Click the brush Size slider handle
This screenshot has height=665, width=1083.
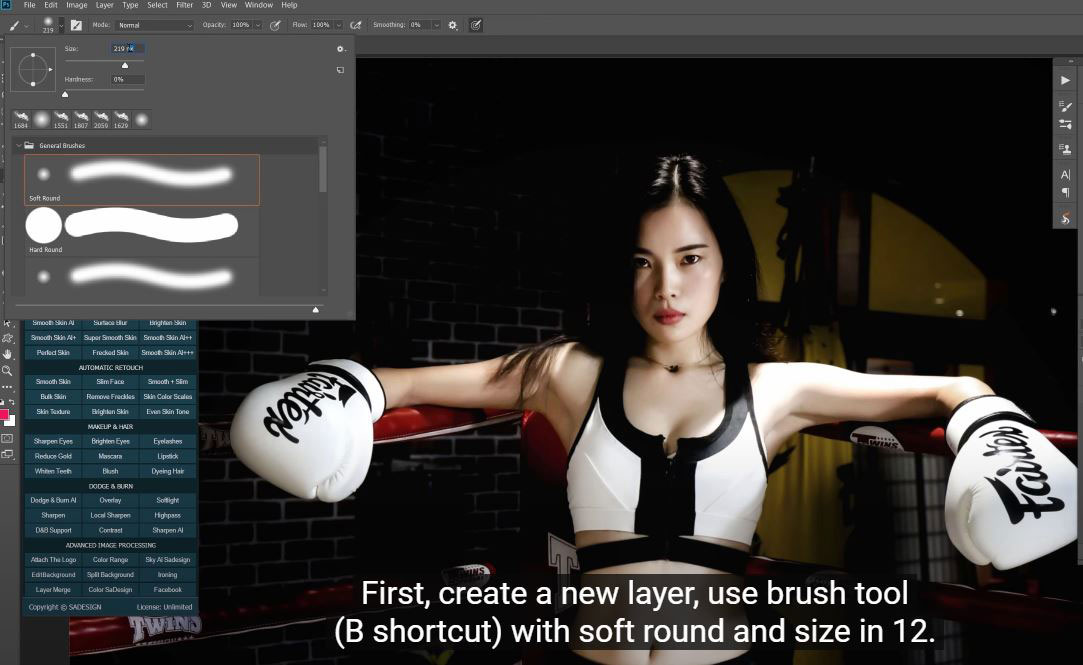125,65
